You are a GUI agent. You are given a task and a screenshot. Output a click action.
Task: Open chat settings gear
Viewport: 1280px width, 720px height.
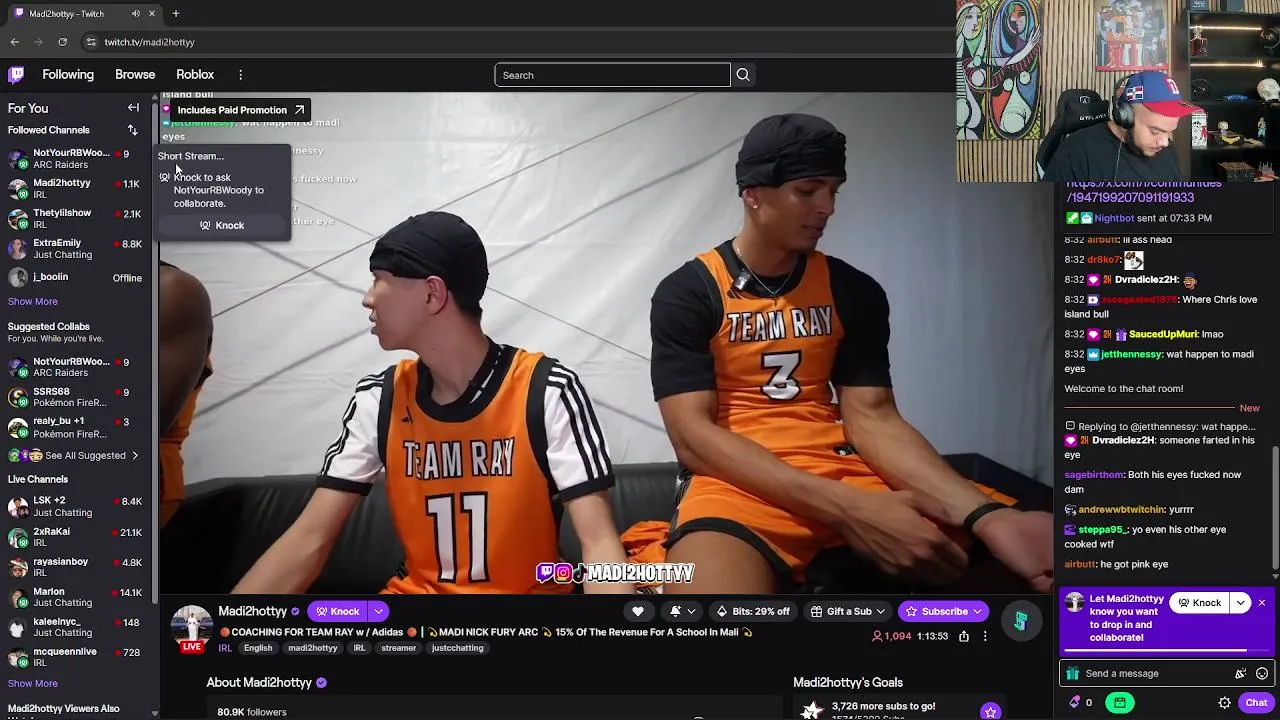(1224, 703)
